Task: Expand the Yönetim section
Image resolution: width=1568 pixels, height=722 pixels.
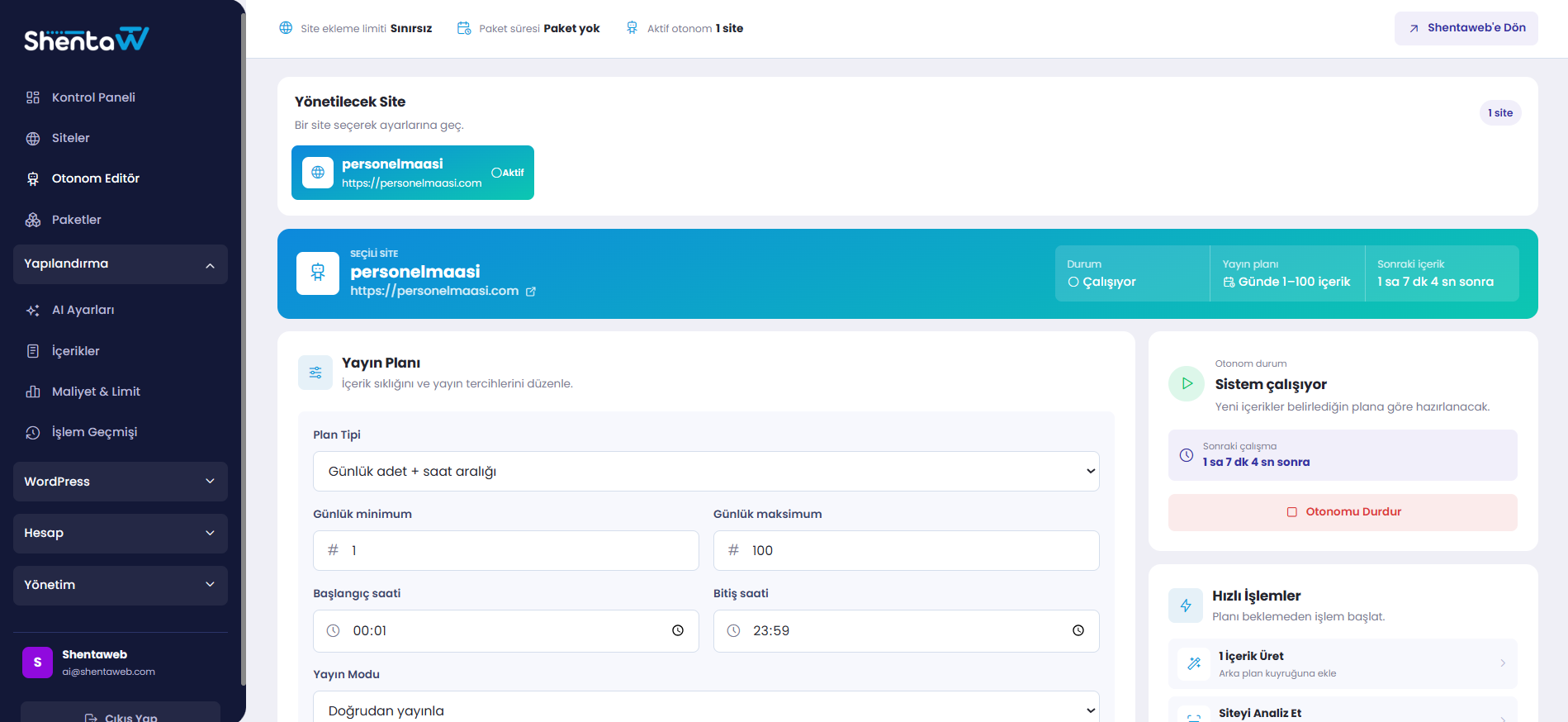Action: coord(121,586)
